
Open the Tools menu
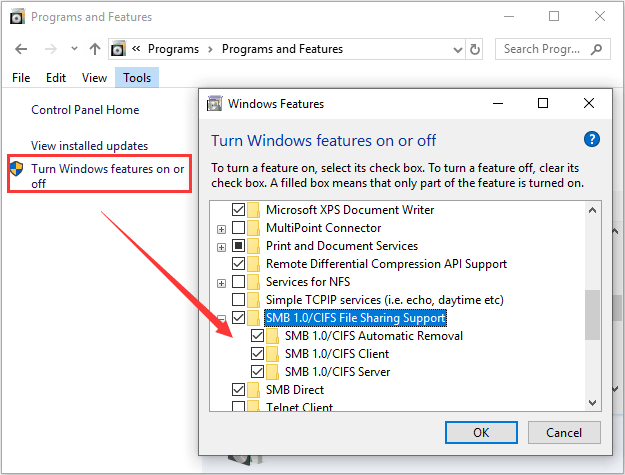coord(137,78)
